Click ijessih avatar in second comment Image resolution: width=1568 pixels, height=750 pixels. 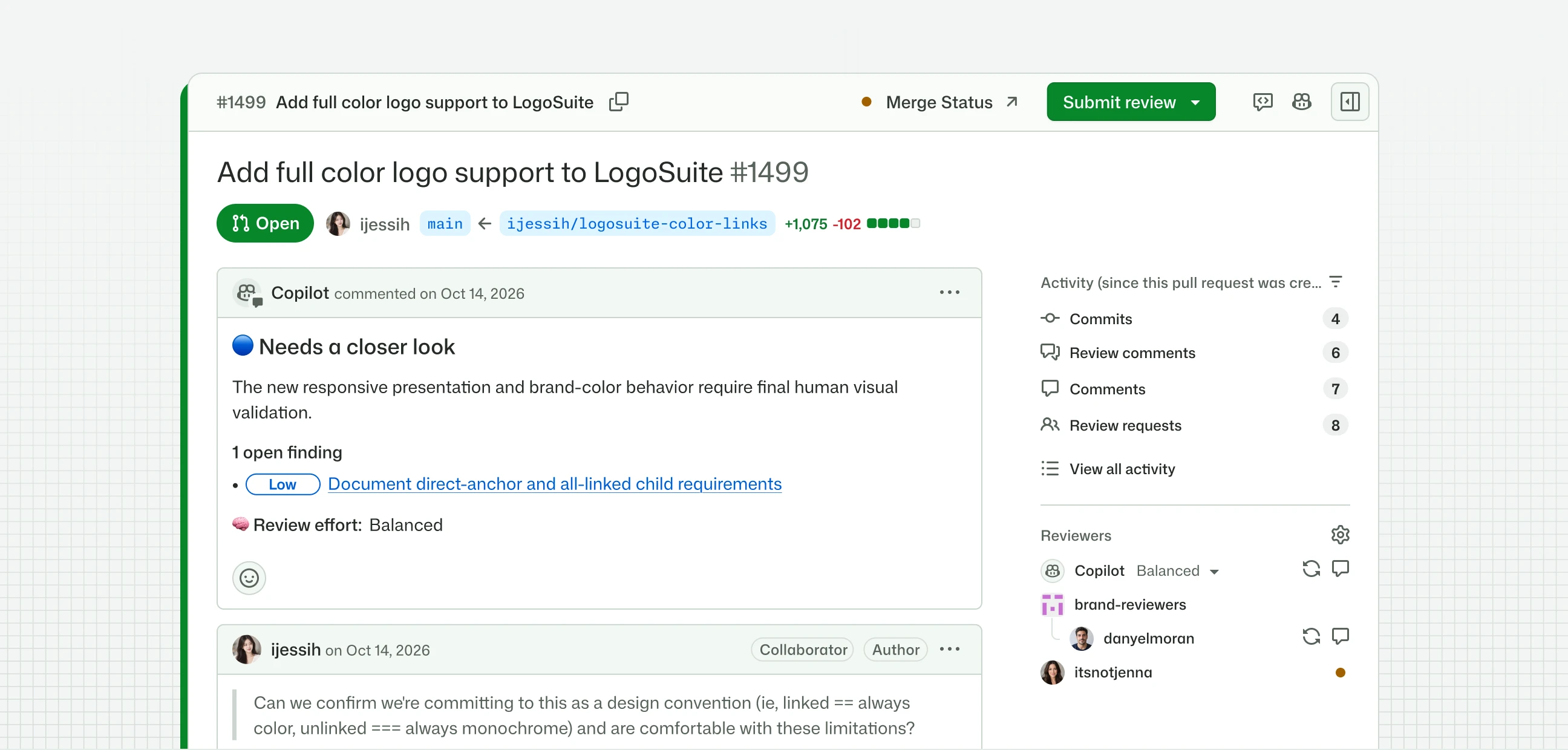[247, 650]
